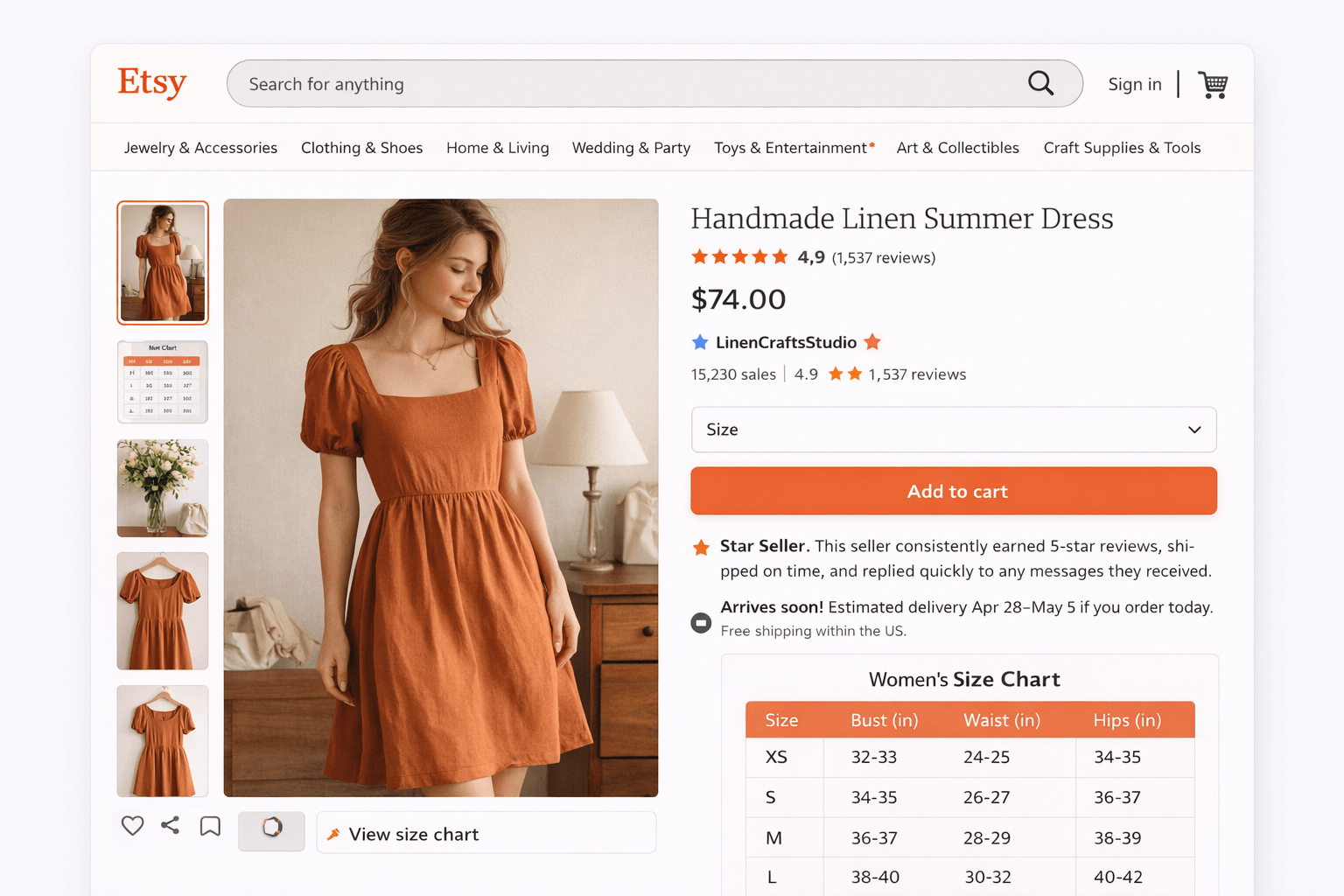Click the 28-29 waist cell in row M
1344x896 pixels.
click(x=987, y=838)
